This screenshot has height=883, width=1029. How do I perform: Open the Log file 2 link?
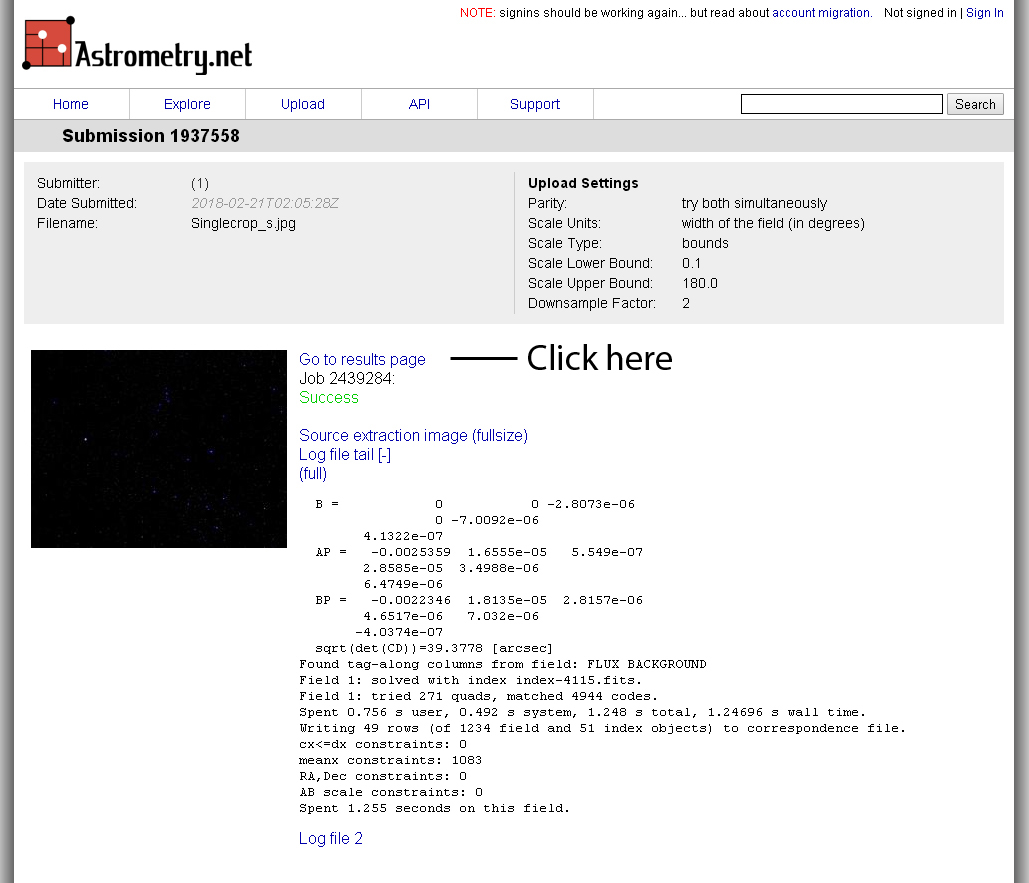(x=331, y=839)
